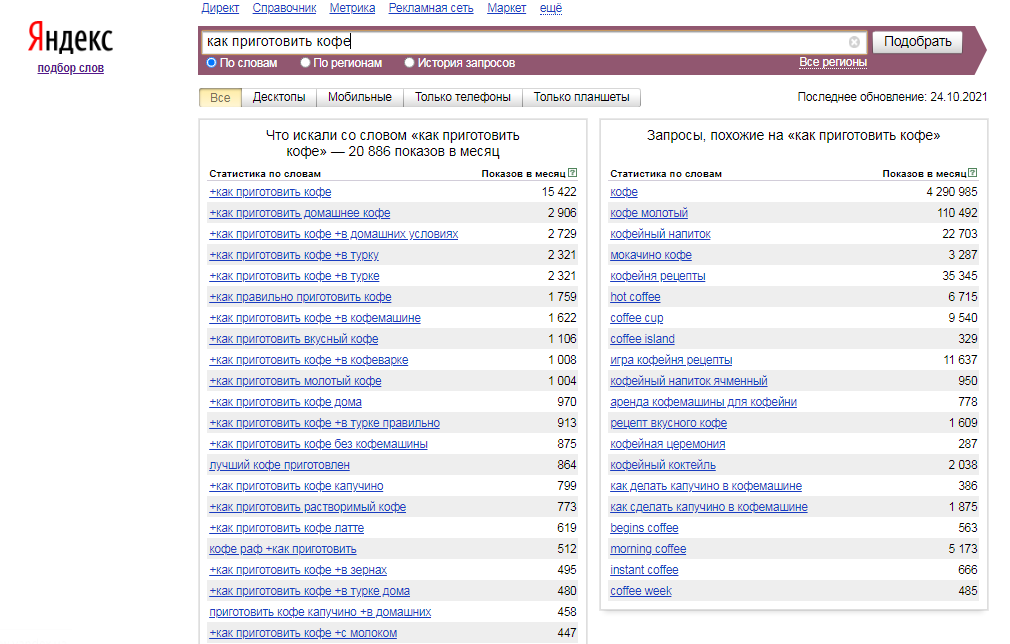The image size is (1010, 644).
Task: Open help icon beside right 'Показов в месяц'
Action: (973, 173)
